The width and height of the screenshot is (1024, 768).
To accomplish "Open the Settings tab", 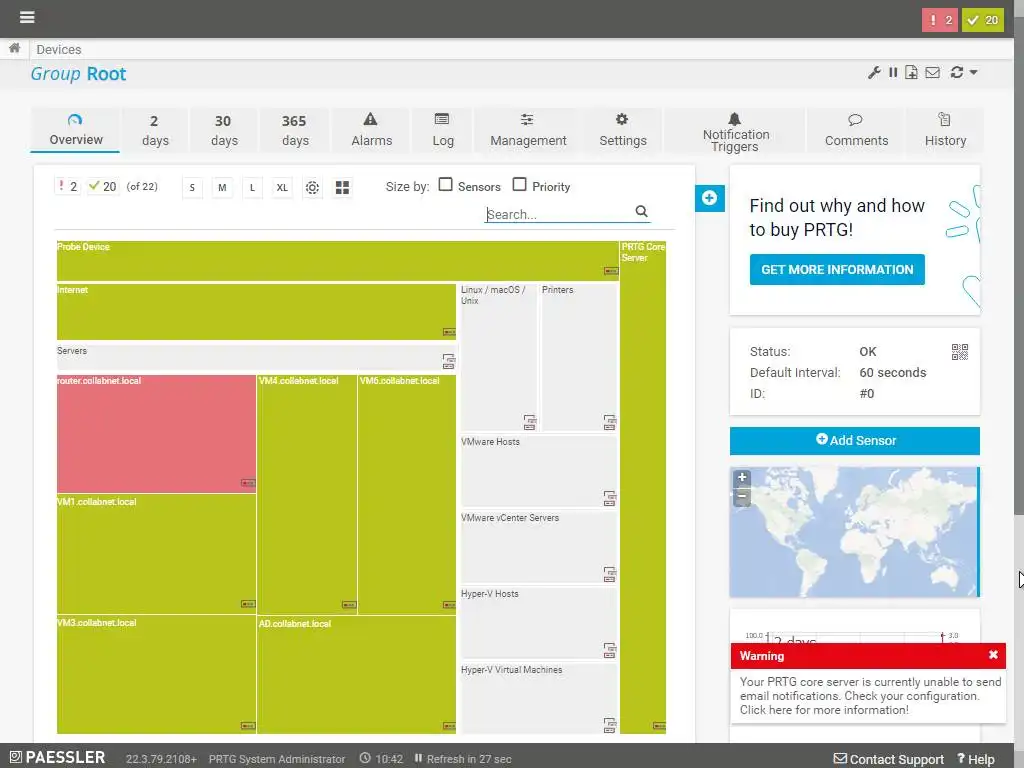I will click(622, 130).
